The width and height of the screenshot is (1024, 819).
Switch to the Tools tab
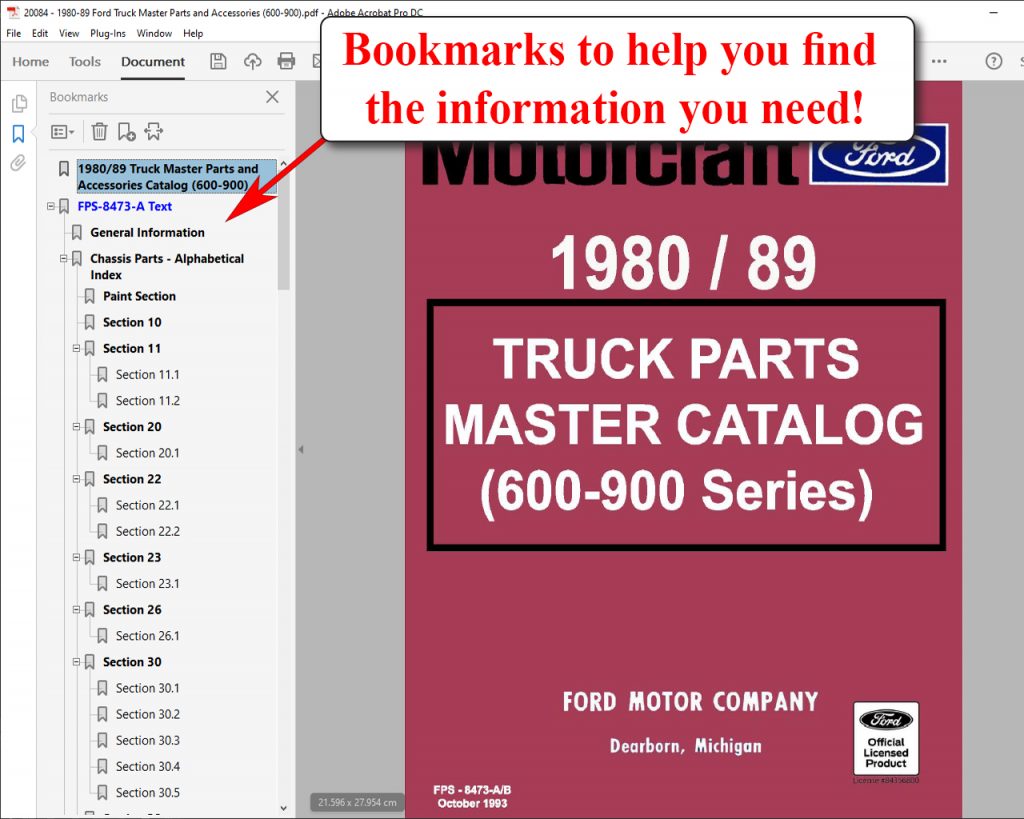(x=84, y=61)
